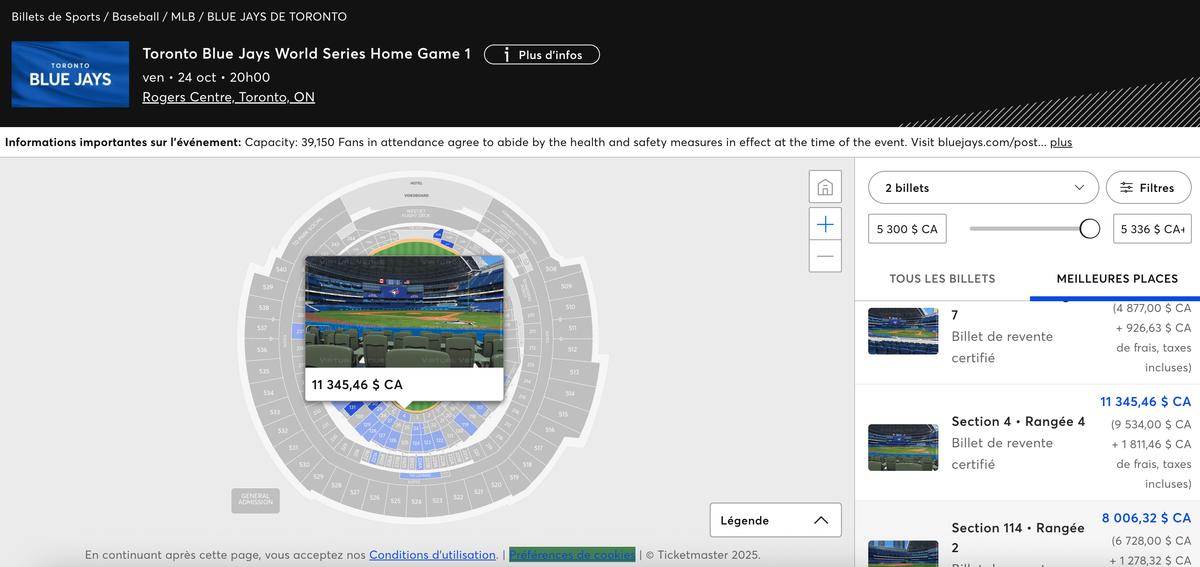Open Conditions d'utilisation link
This screenshot has width=1200, height=567.
(432, 555)
